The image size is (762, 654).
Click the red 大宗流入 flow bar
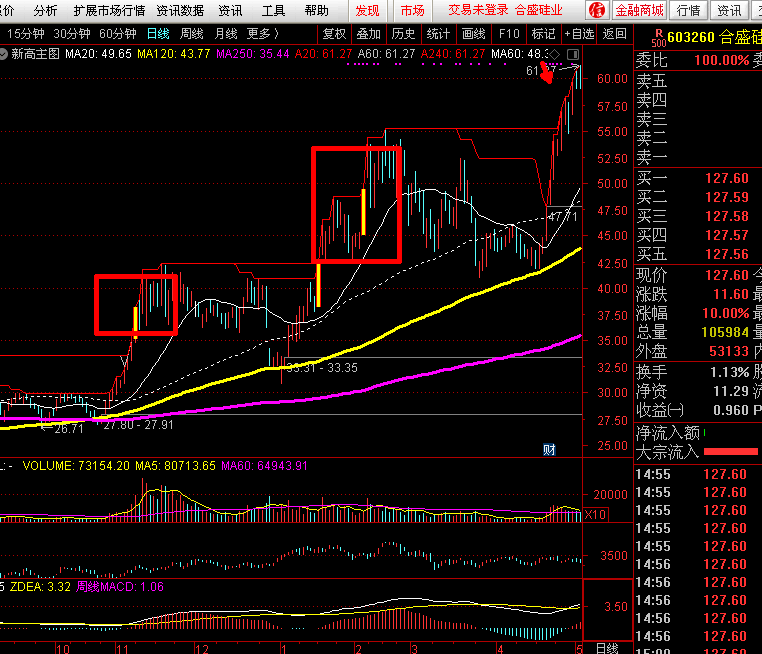coord(732,452)
